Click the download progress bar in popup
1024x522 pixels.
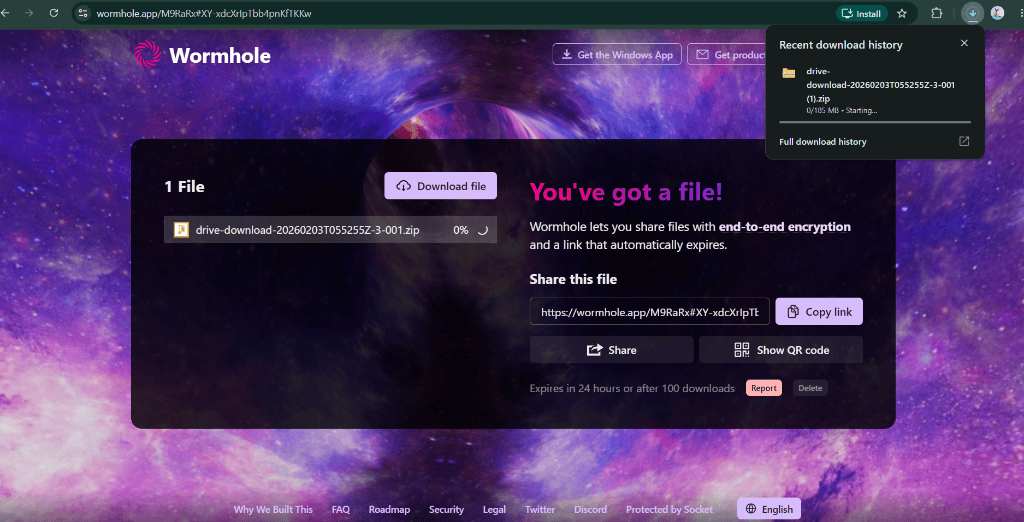click(875, 122)
